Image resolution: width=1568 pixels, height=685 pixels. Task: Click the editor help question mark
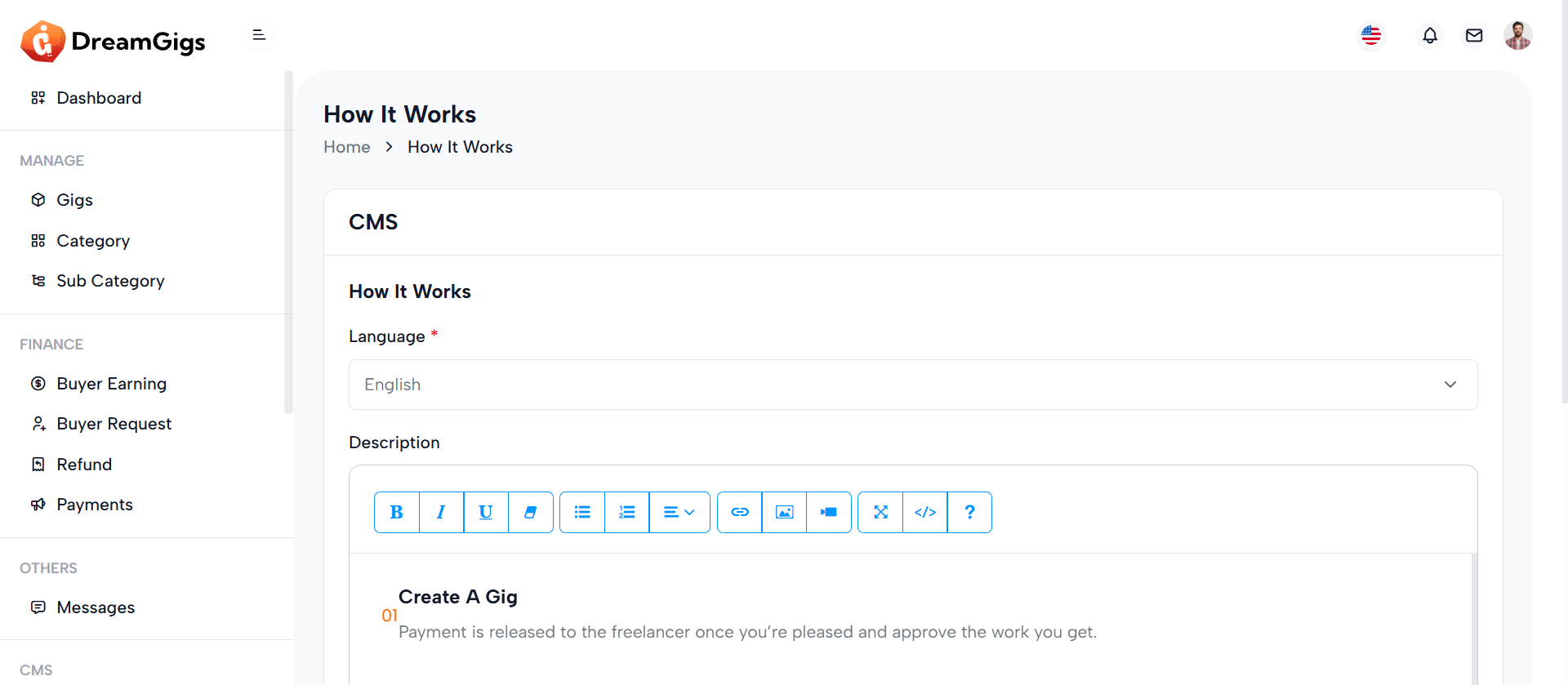click(969, 512)
